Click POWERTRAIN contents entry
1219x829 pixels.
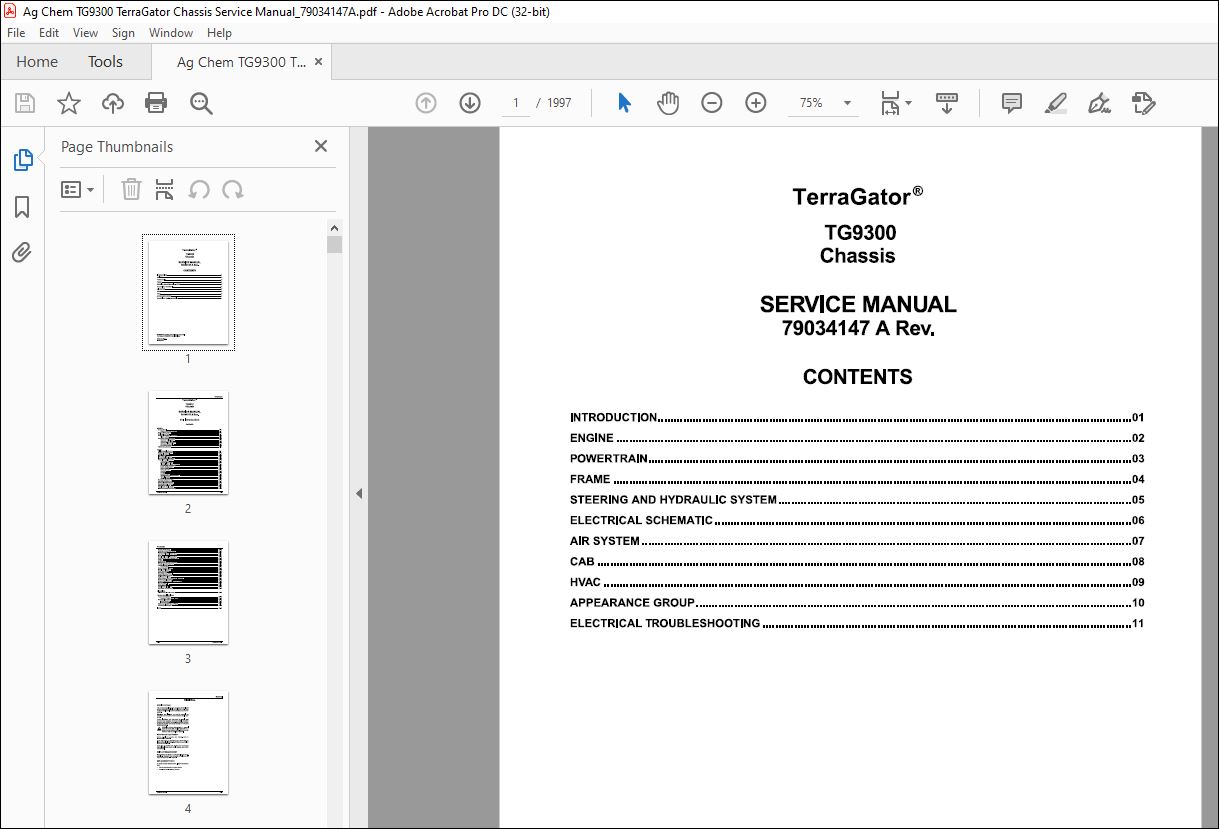tap(857, 459)
